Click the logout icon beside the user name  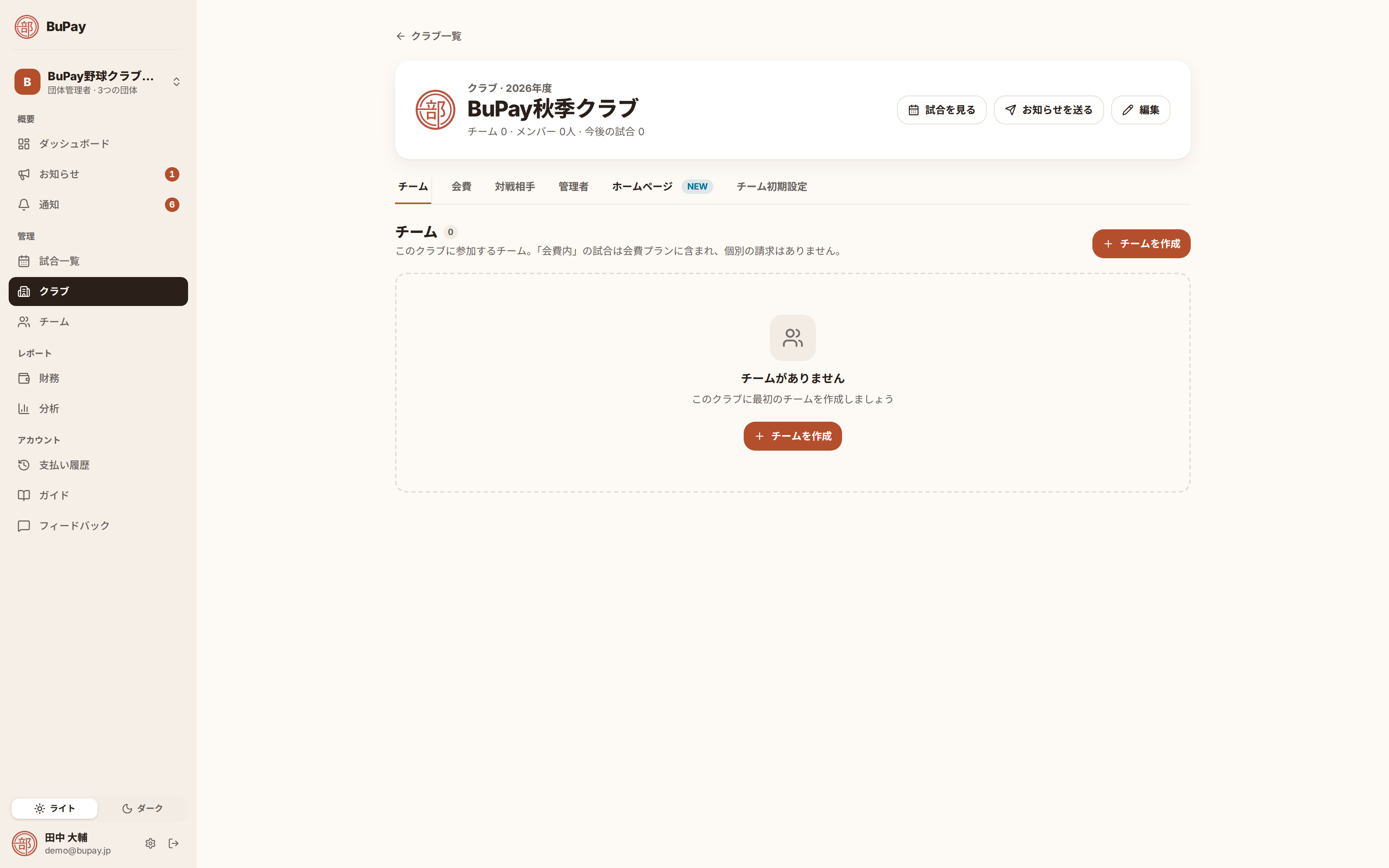pos(174,843)
